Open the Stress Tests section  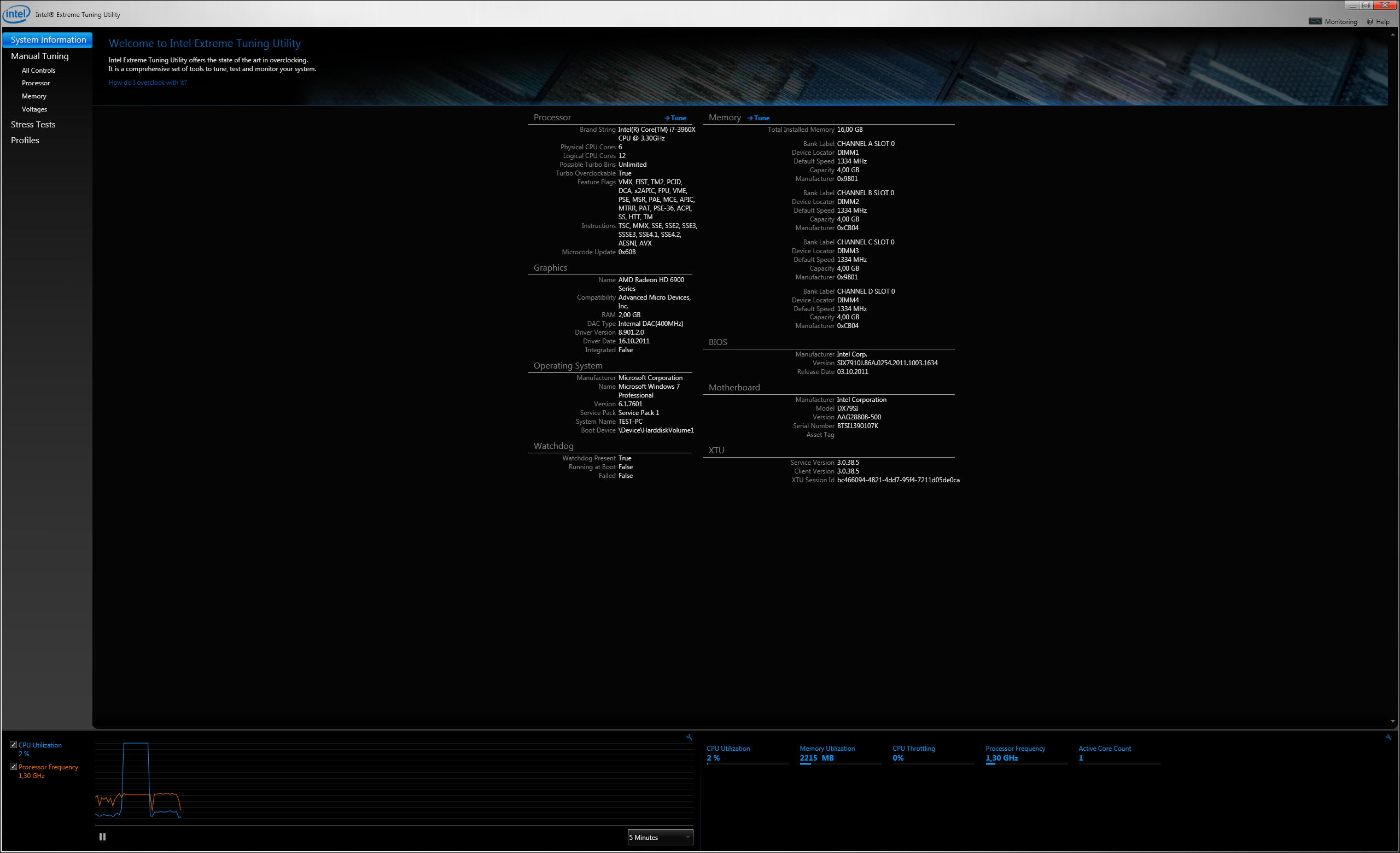coord(33,124)
